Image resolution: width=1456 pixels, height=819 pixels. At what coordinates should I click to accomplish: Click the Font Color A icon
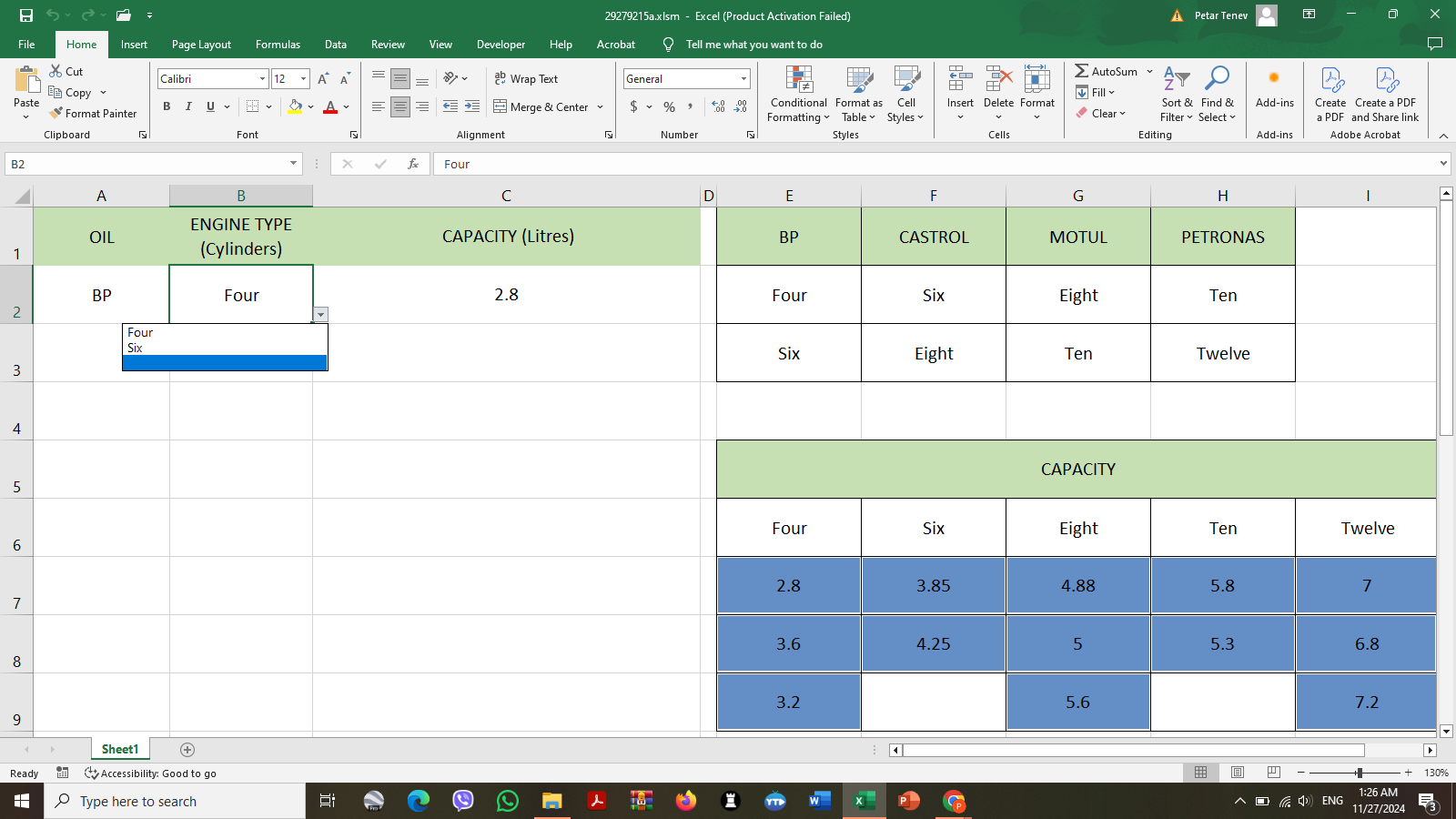[330, 106]
